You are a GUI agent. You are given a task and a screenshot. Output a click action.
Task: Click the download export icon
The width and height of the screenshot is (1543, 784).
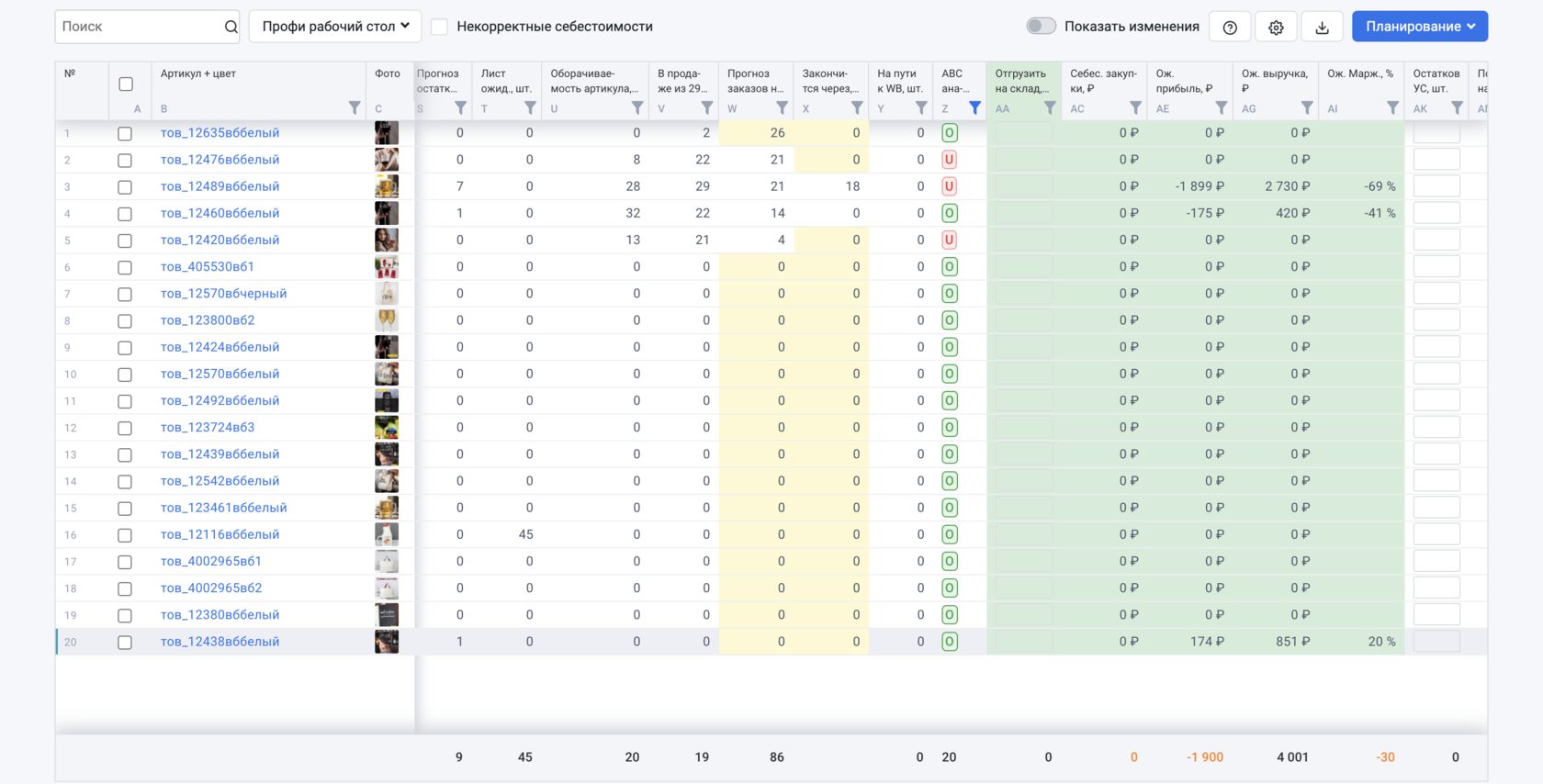click(1322, 28)
